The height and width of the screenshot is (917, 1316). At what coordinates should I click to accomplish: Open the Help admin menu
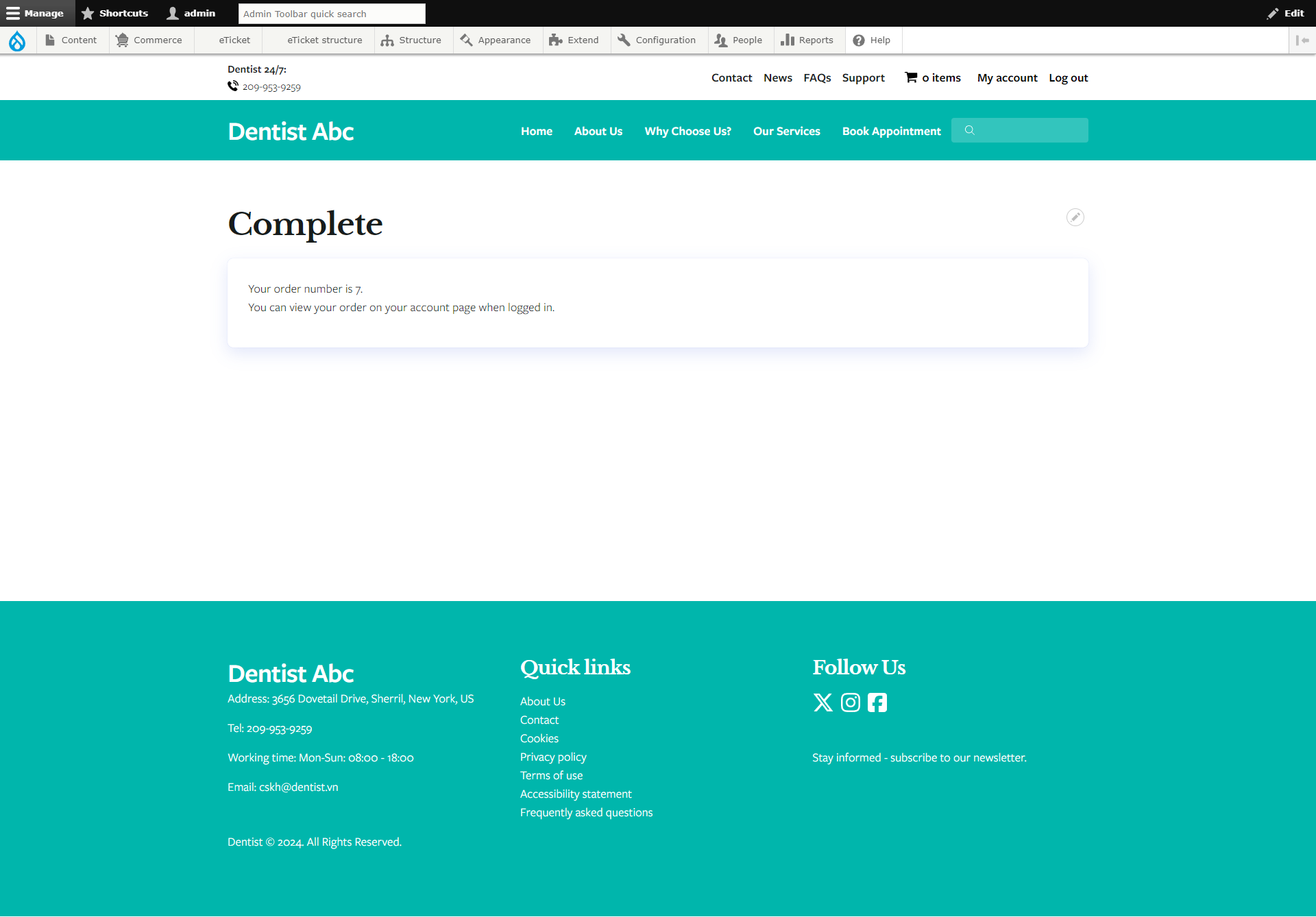click(x=873, y=40)
